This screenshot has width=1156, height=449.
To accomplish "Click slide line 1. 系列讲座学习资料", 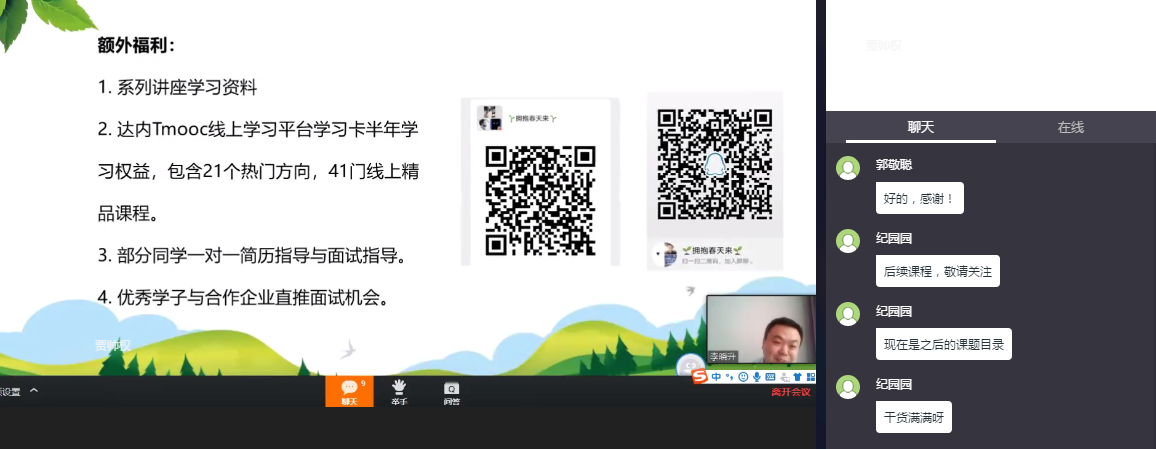I will click(x=177, y=88).
